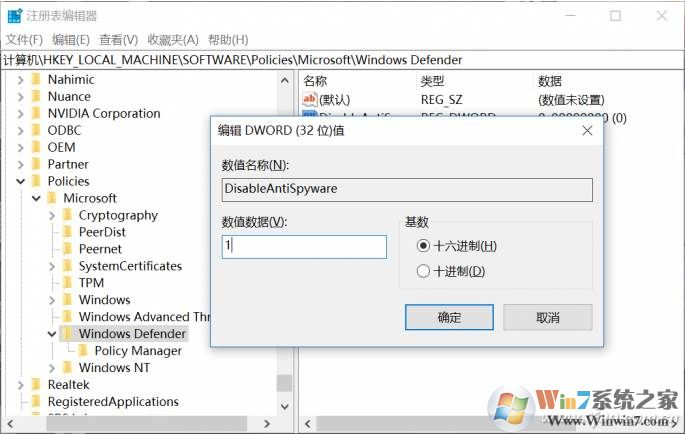Viewport: 685px width, 435px height.
Task: Collapse the Windows Defender key
Action: [52, 334]
